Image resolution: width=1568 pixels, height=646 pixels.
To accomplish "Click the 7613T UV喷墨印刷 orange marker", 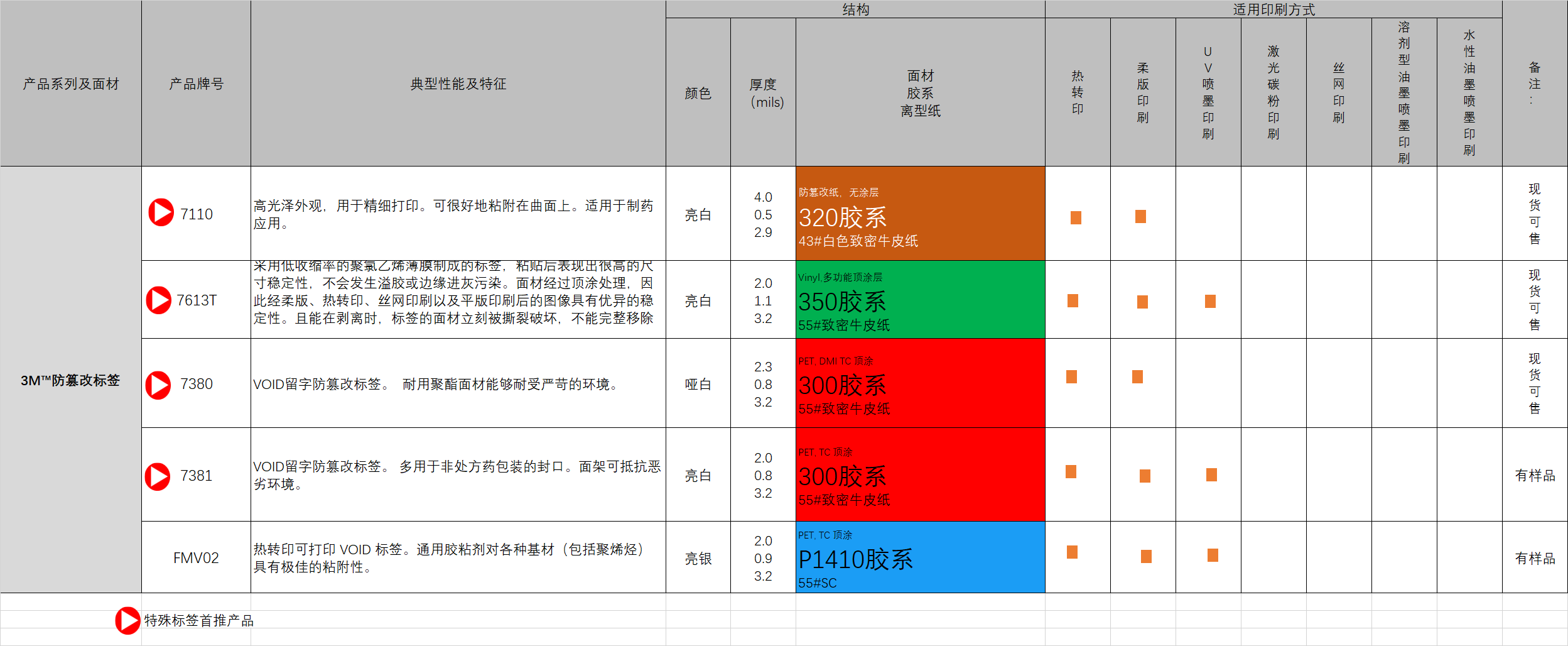I will 1210,301.
